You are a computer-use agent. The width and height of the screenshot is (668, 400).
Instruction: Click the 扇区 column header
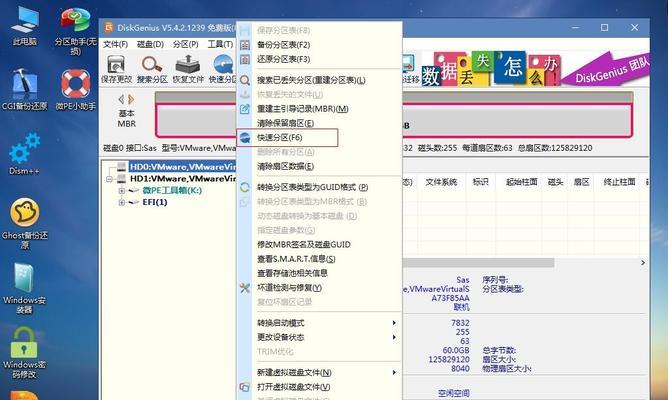tap(581, 182)
